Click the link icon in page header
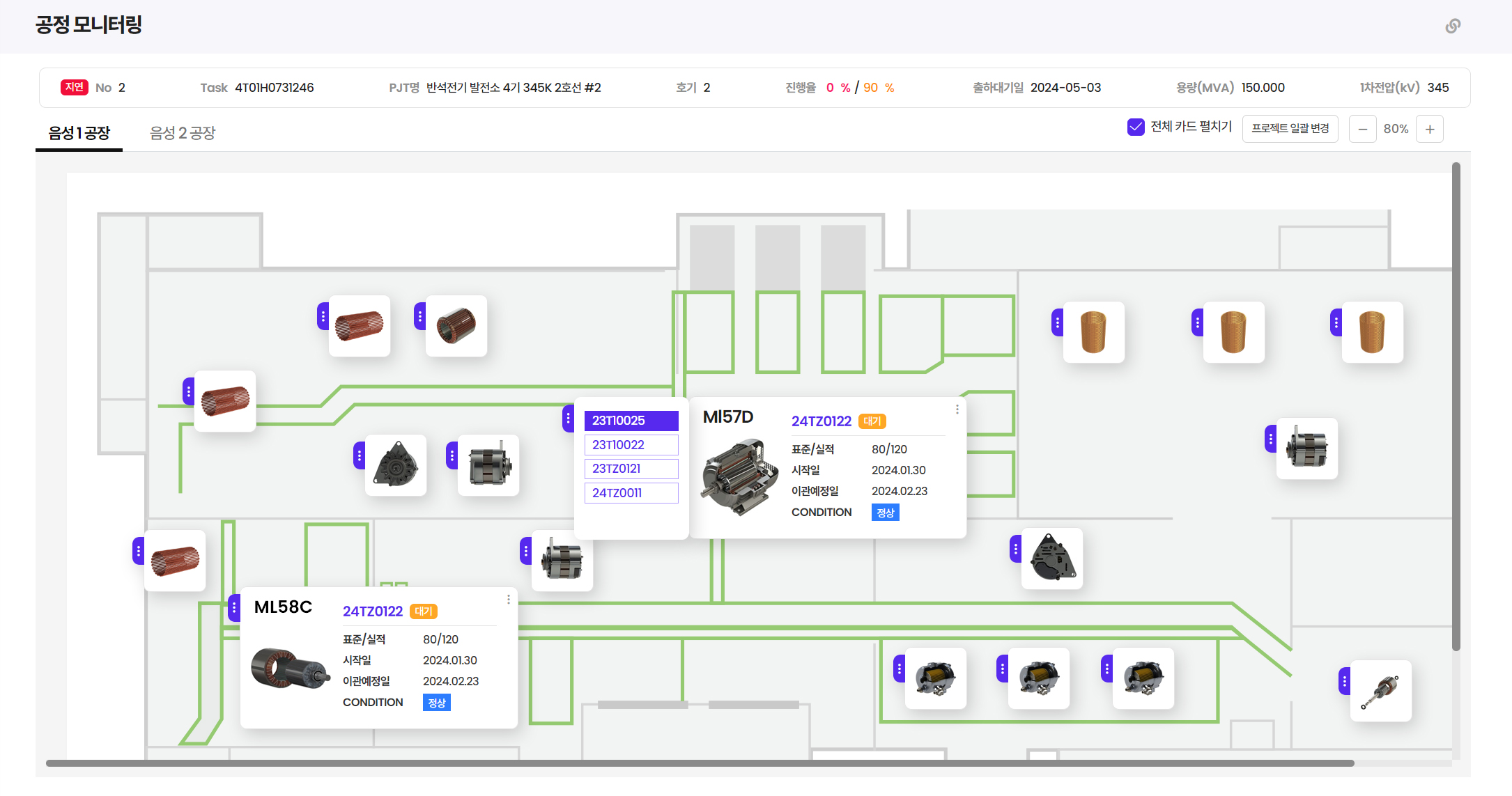The width and height of the screenshot is (1512, 796). [1453, 26]
